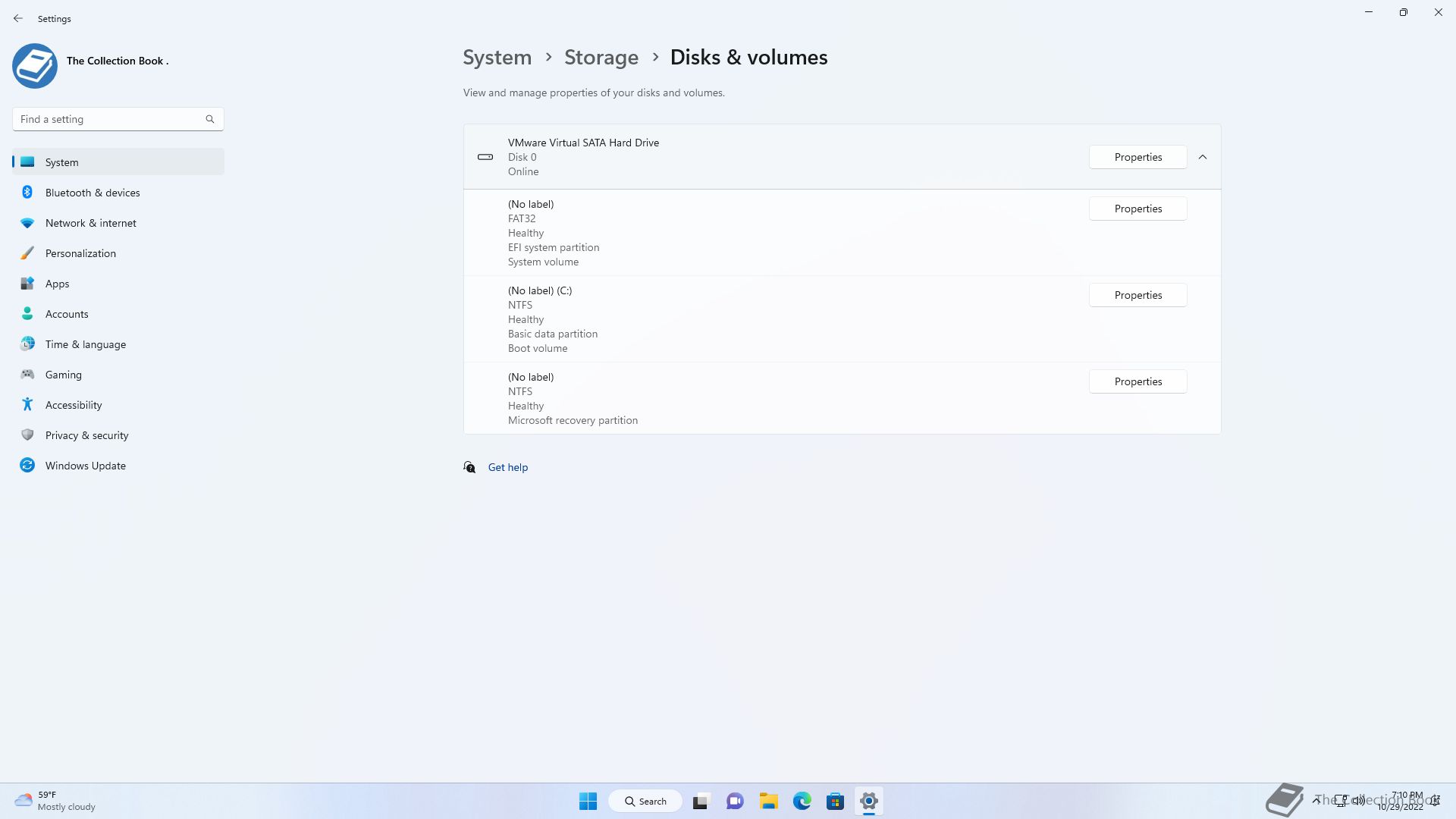Click the Windows Update arrows icon

click(x=27, y=466)
